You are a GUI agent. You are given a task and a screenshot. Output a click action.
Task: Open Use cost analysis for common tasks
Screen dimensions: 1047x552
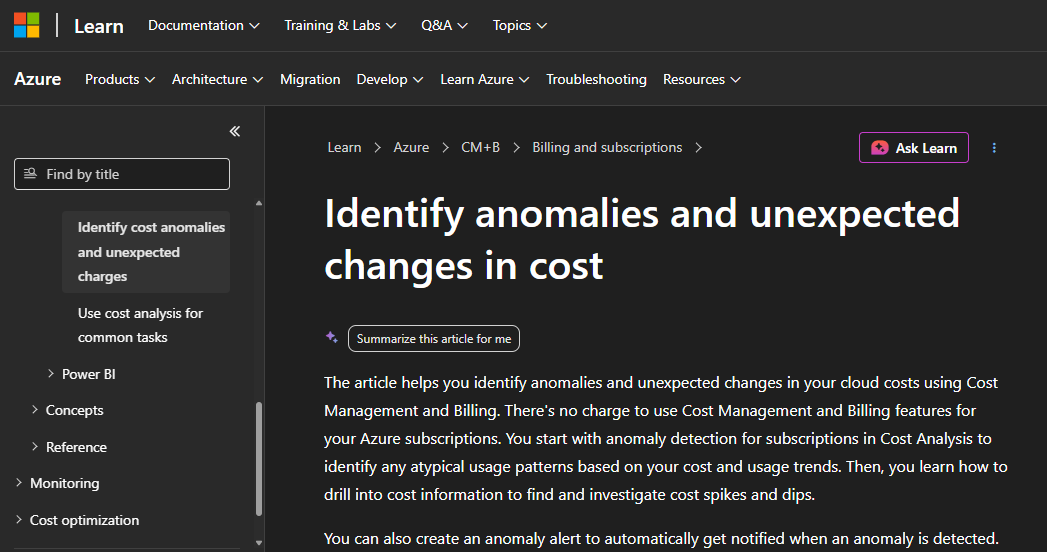coord(140,325)
